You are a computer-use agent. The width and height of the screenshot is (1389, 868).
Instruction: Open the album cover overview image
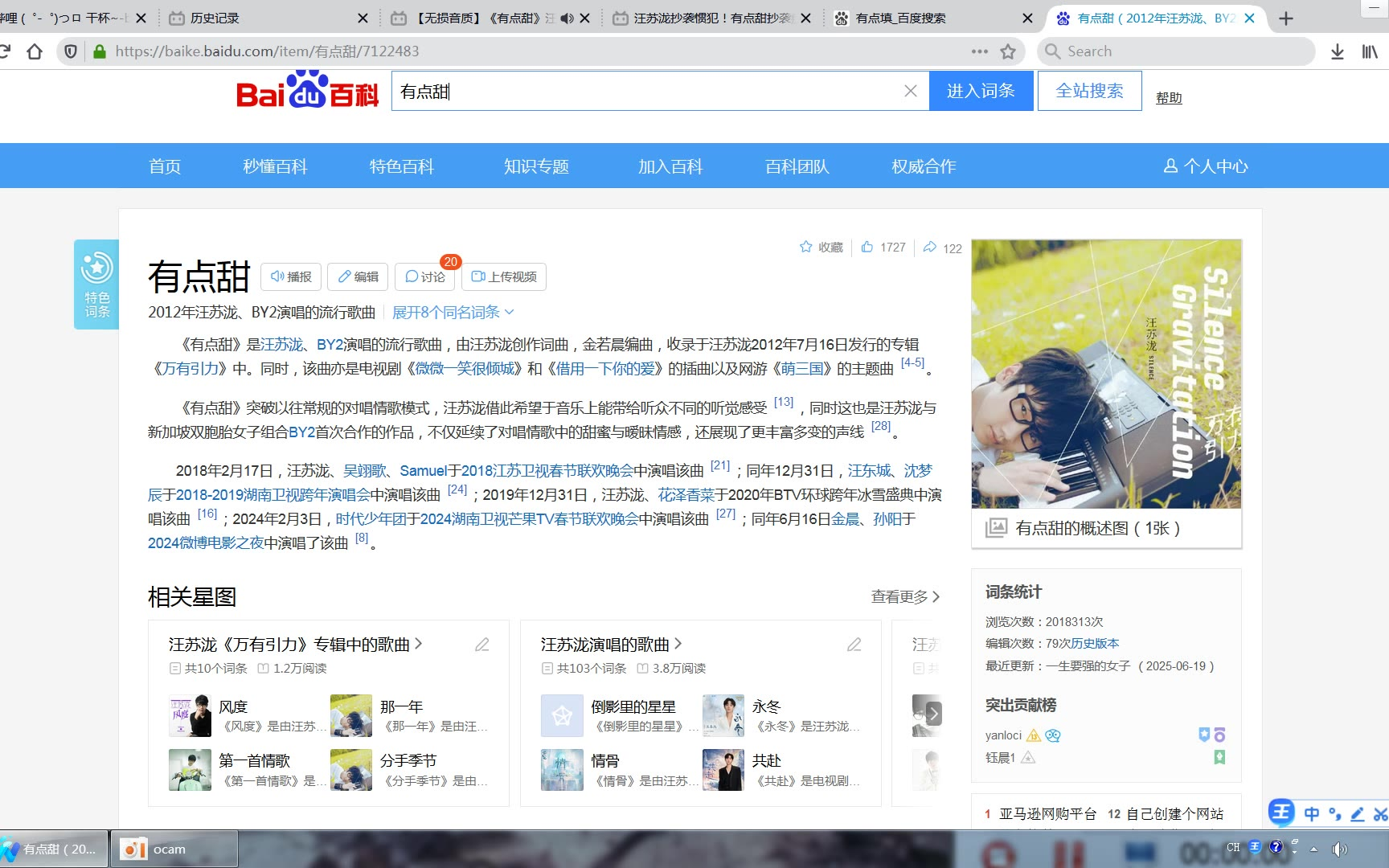[1106, 374]
